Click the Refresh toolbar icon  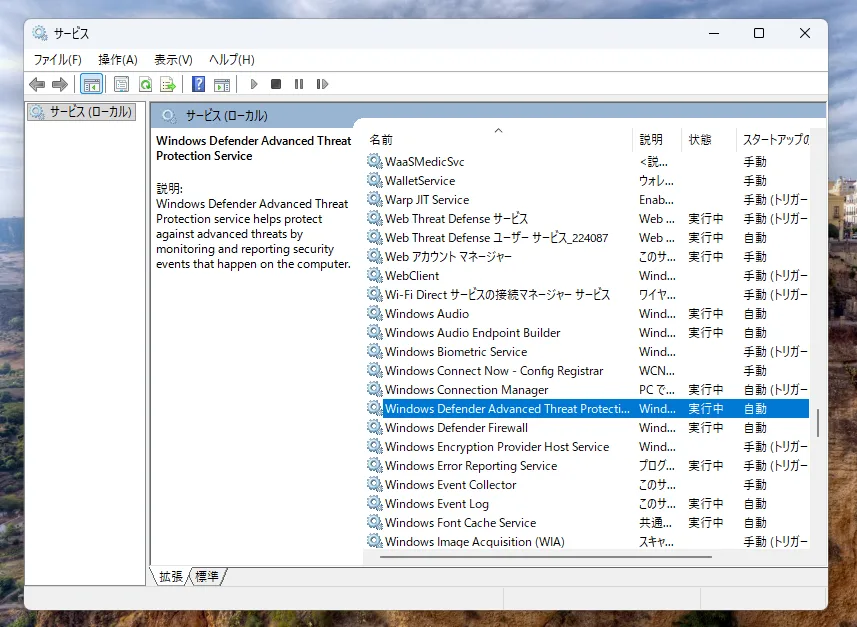[x=145, y=84]
